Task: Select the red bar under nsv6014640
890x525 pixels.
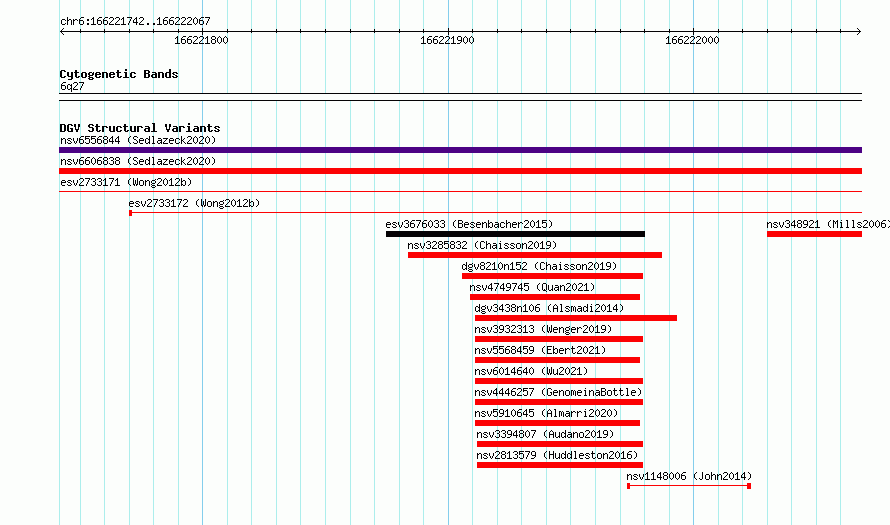Action: [x=559, y=381]
